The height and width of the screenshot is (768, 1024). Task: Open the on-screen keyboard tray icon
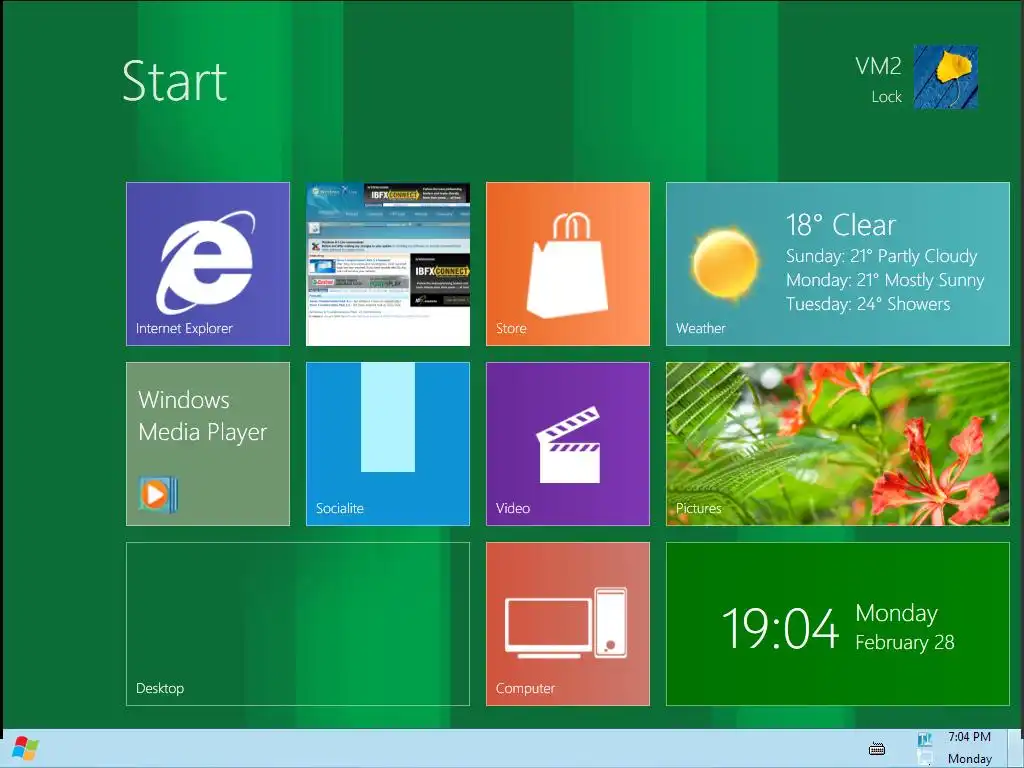click(x=877, y=748)
